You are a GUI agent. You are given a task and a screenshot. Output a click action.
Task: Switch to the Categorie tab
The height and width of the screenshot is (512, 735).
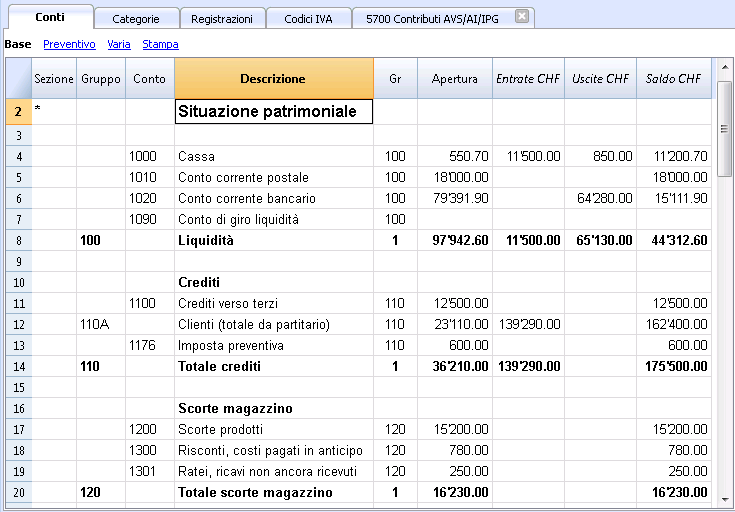coord(136,19)
